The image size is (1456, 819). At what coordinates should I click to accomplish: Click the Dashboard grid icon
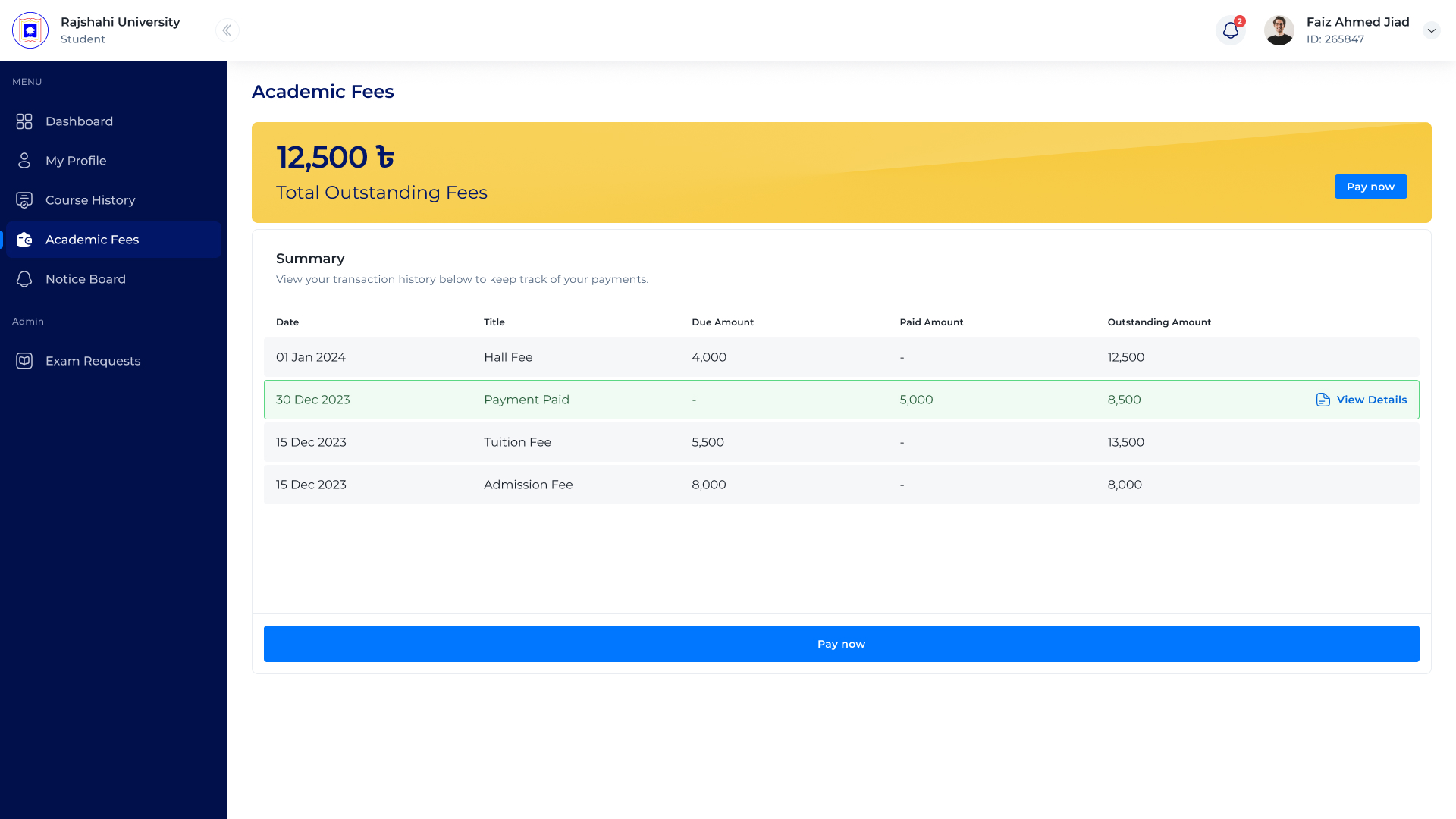24,121
